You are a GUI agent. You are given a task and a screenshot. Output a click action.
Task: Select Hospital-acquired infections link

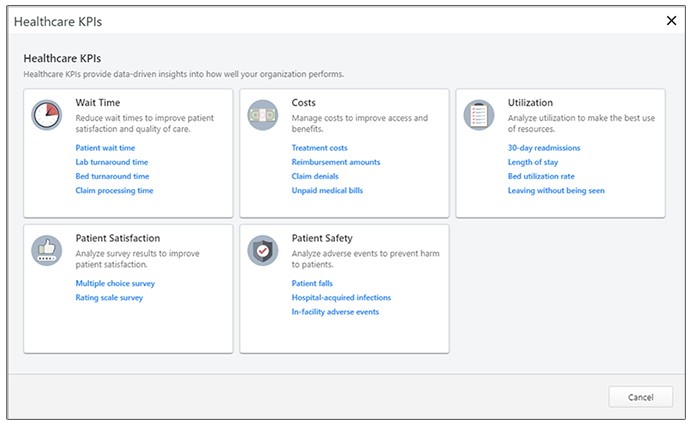pyautogui.click(x=341, y=298)
